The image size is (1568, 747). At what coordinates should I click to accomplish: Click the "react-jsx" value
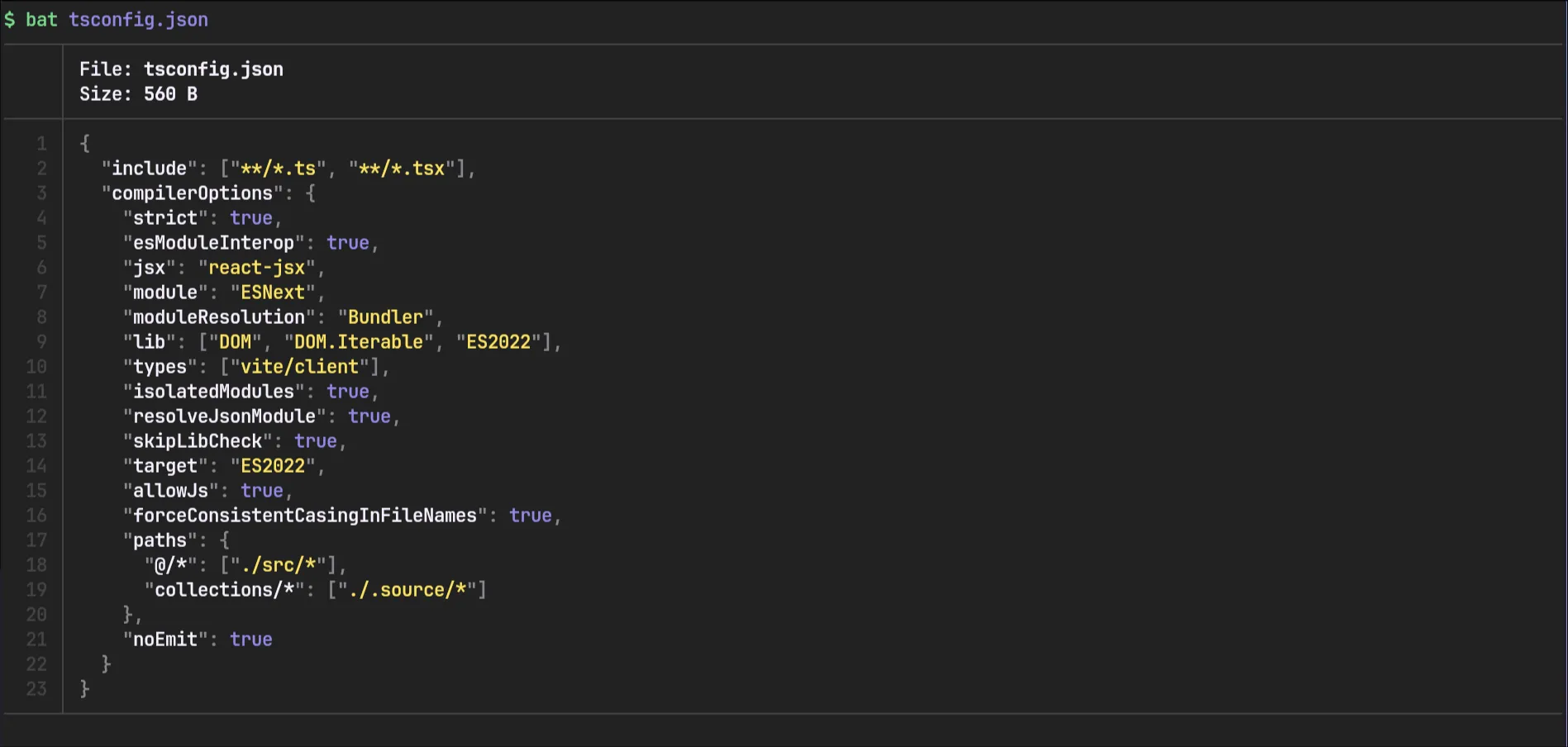(x=256, y=268)
